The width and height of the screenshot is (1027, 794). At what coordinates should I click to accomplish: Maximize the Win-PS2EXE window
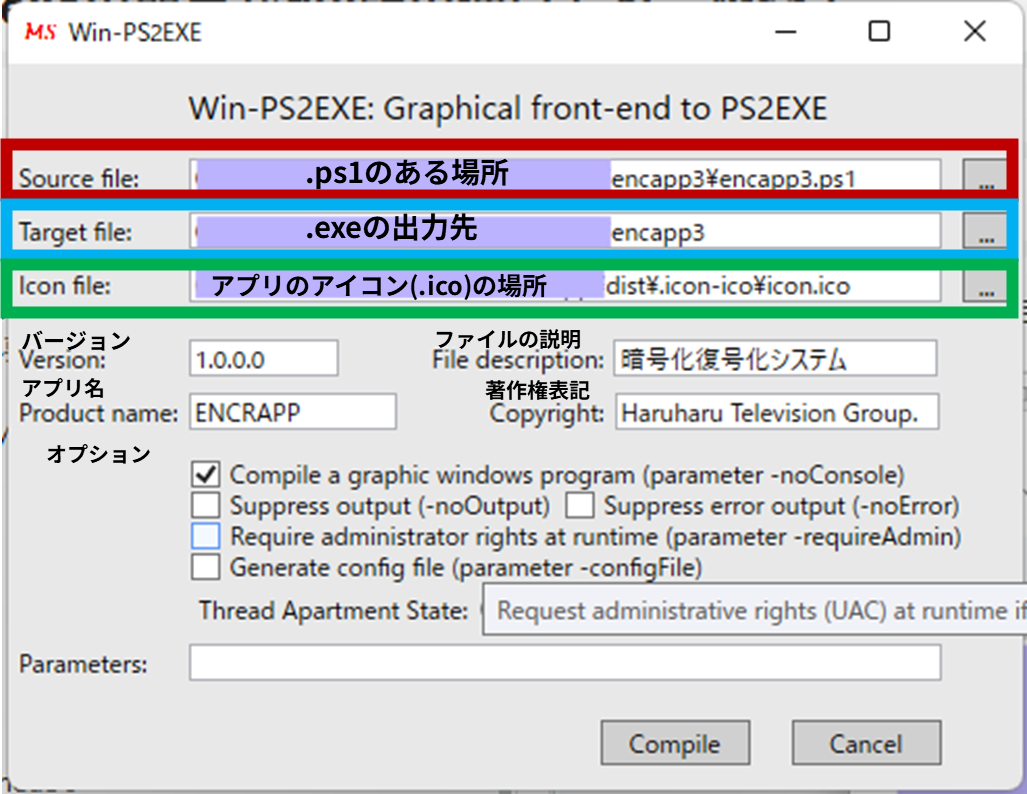pyautogui.click(x=879, y=31)
